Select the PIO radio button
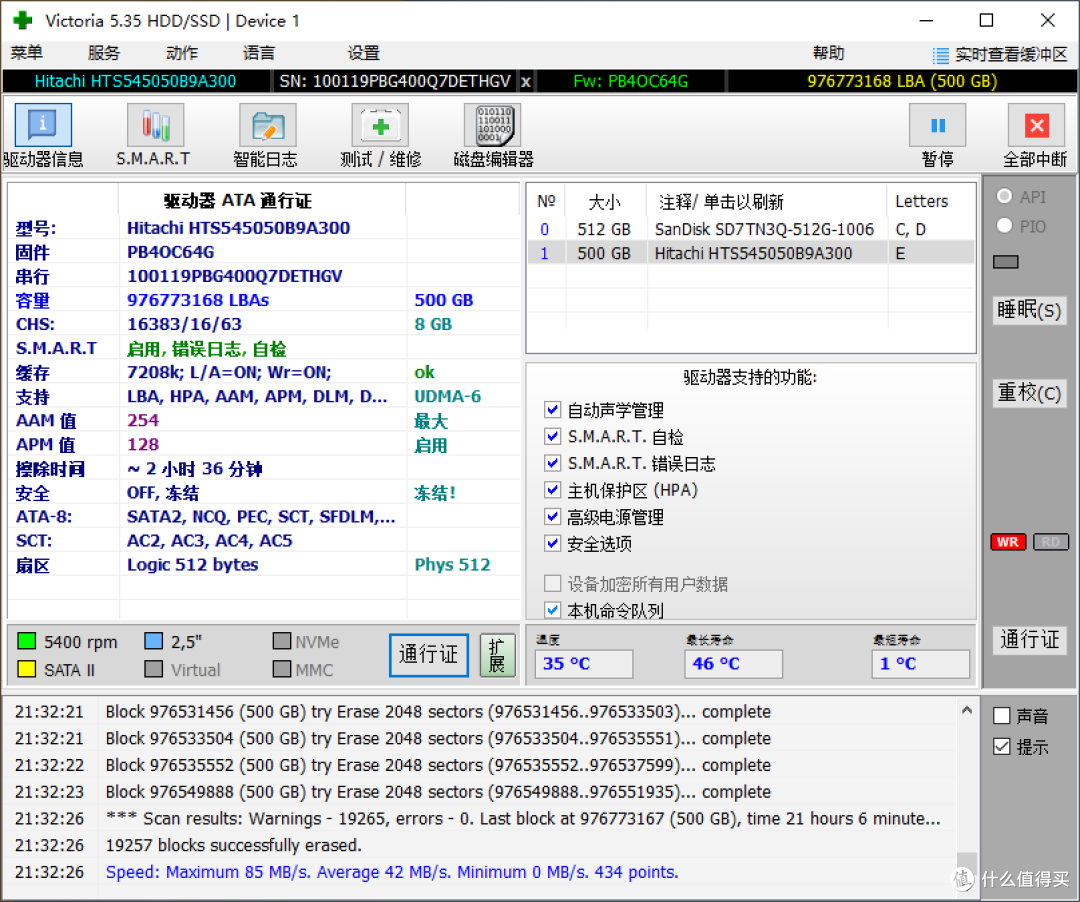1080x902 pixels. click(x=1004, y=225)
